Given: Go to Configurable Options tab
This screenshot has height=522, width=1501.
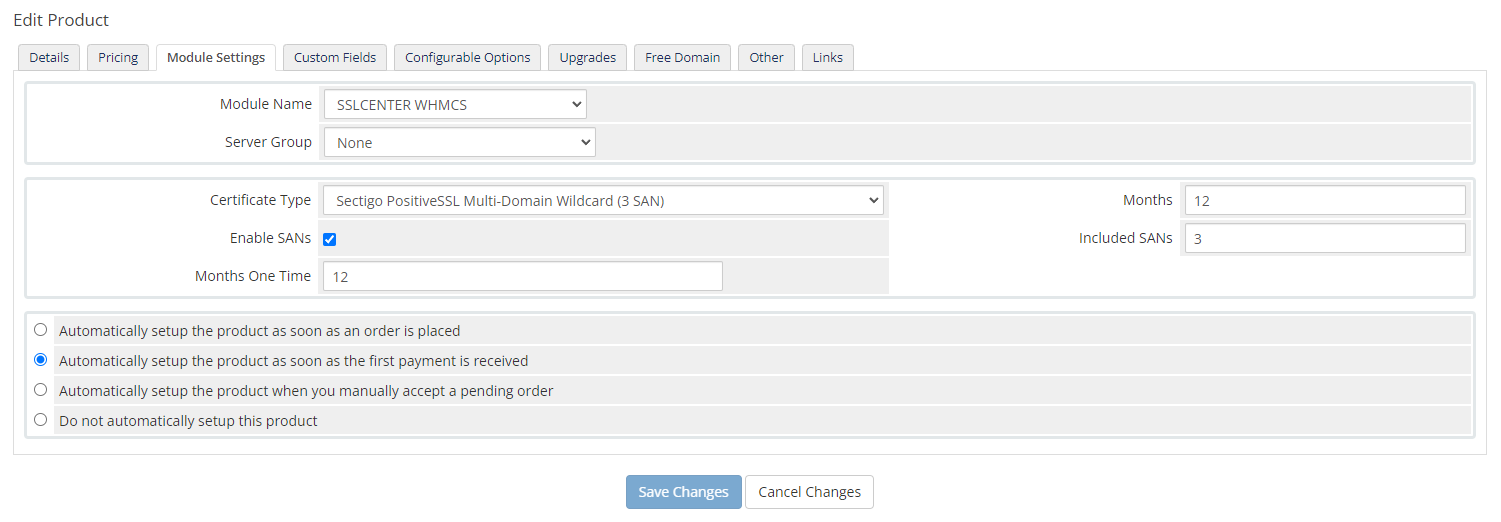Looking at the screenshot, I should [x=468, y=57].
